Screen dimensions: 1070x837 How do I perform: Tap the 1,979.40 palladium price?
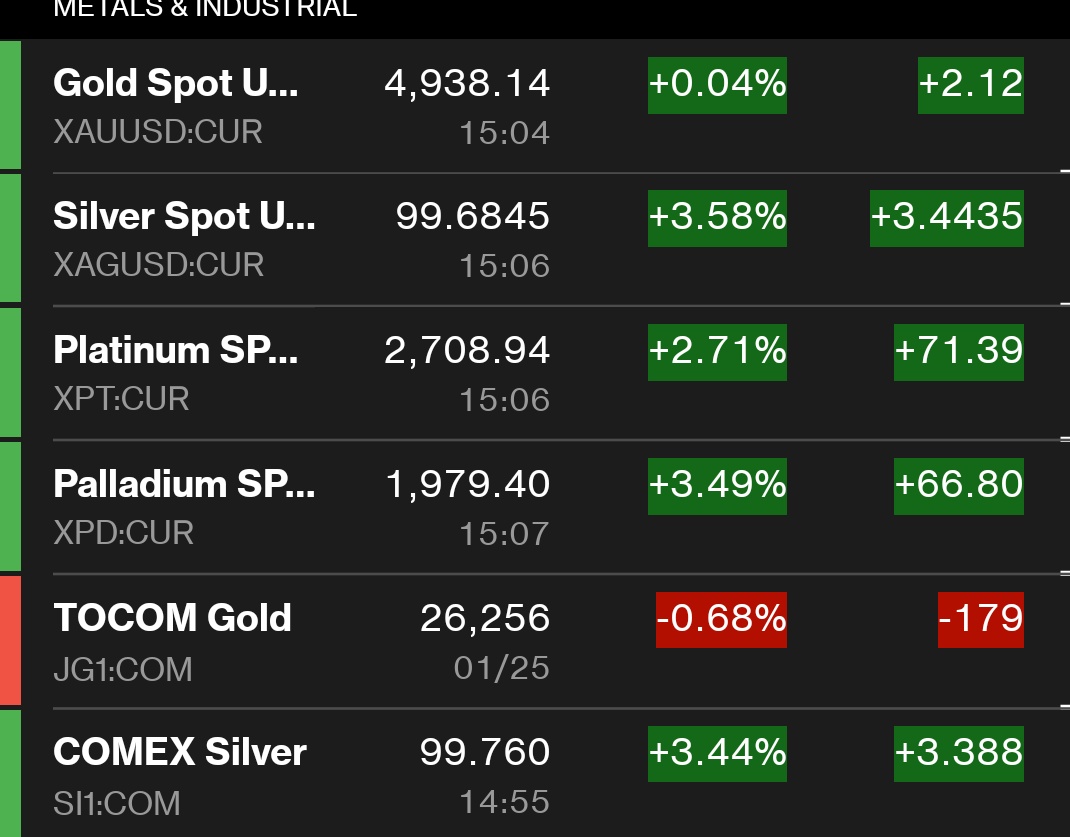click(468, 484)
